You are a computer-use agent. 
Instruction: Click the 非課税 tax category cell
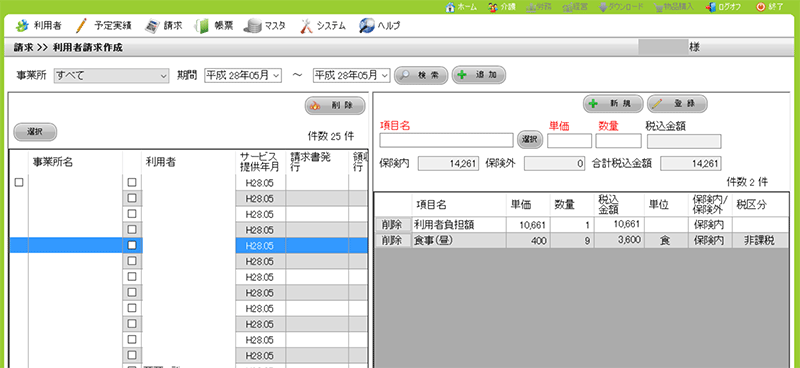[x=760, y=241]
